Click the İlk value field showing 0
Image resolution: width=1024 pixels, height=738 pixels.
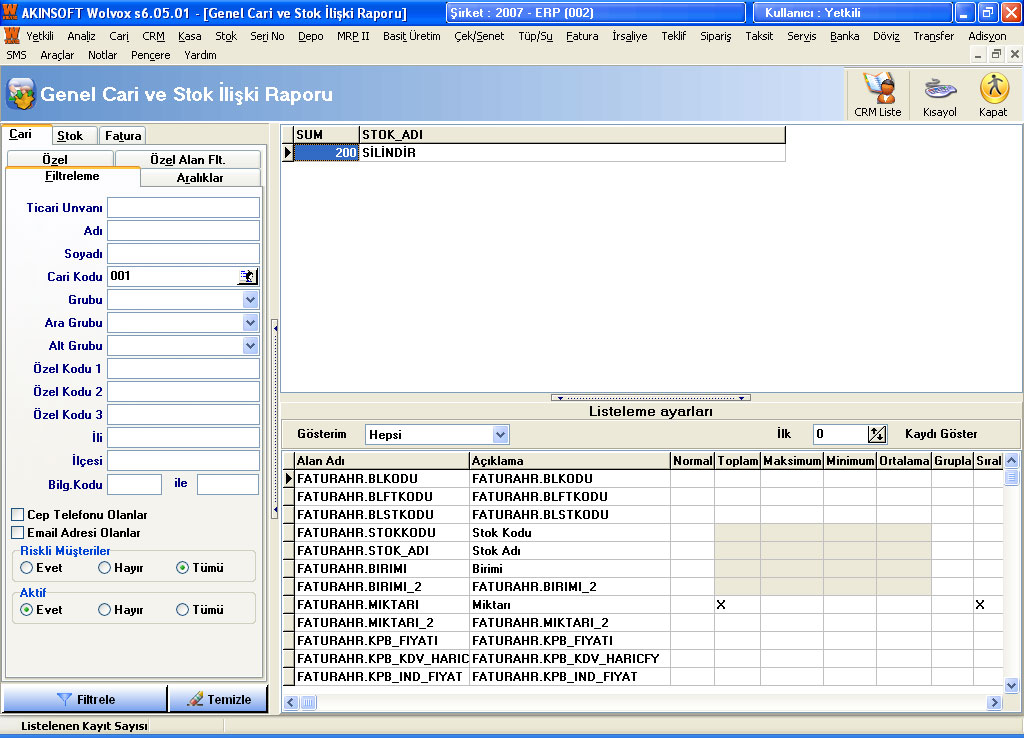[840, 434]
